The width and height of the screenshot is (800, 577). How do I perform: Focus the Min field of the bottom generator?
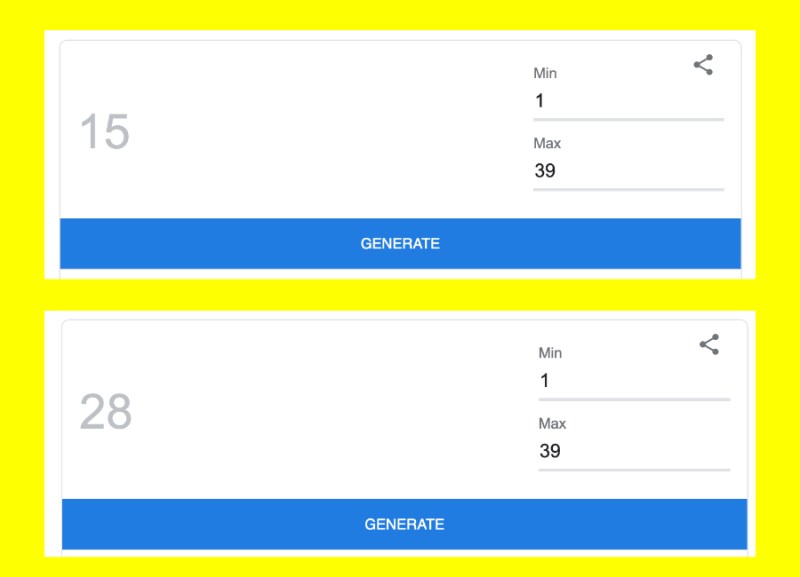point(633,381)
